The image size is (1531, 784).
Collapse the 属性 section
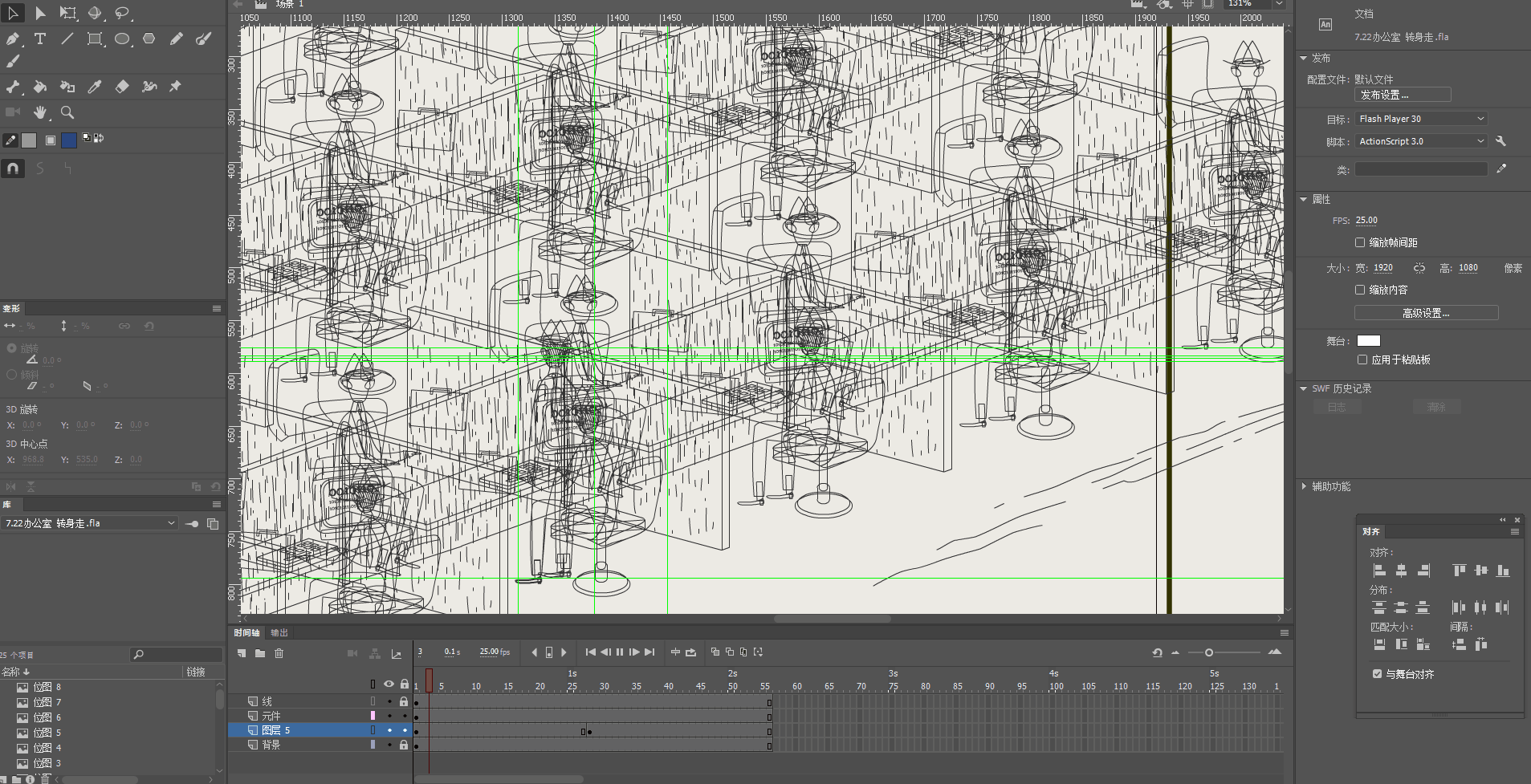click(1303, 199)
